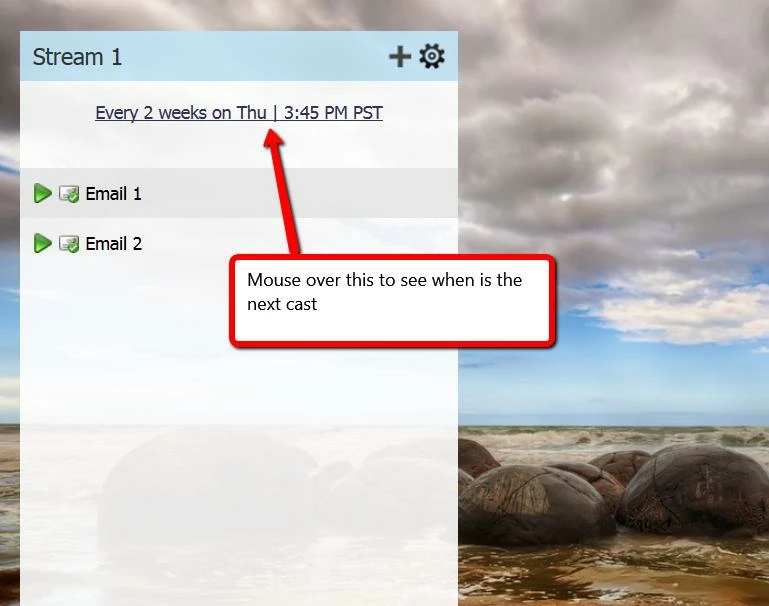Click the Stream 1 title text

[77, 57]
